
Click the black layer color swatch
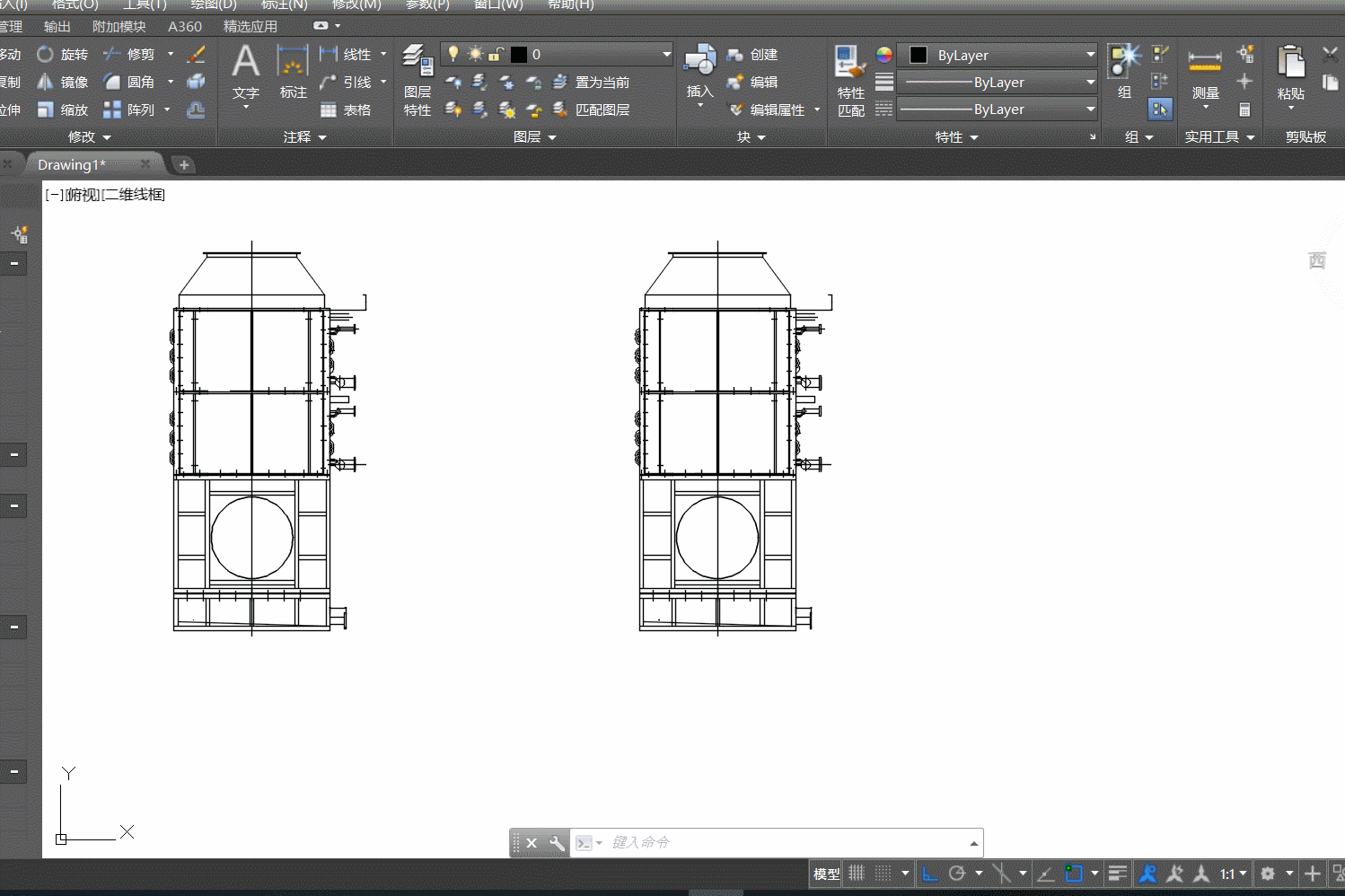(x=519, y=55)
